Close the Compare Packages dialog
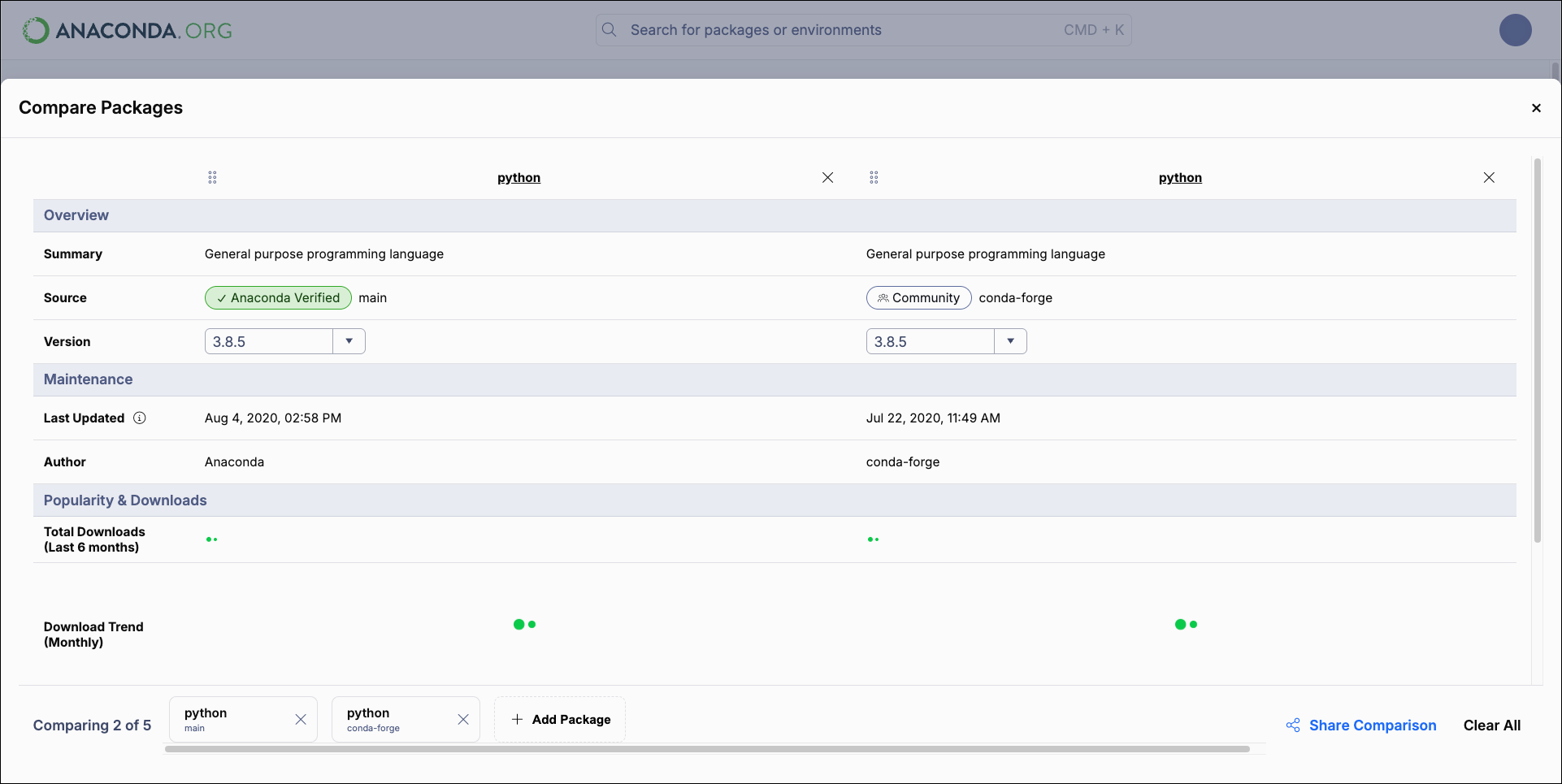The image size is (1562, 784). pyautogui.click(x=1536, y=108)
